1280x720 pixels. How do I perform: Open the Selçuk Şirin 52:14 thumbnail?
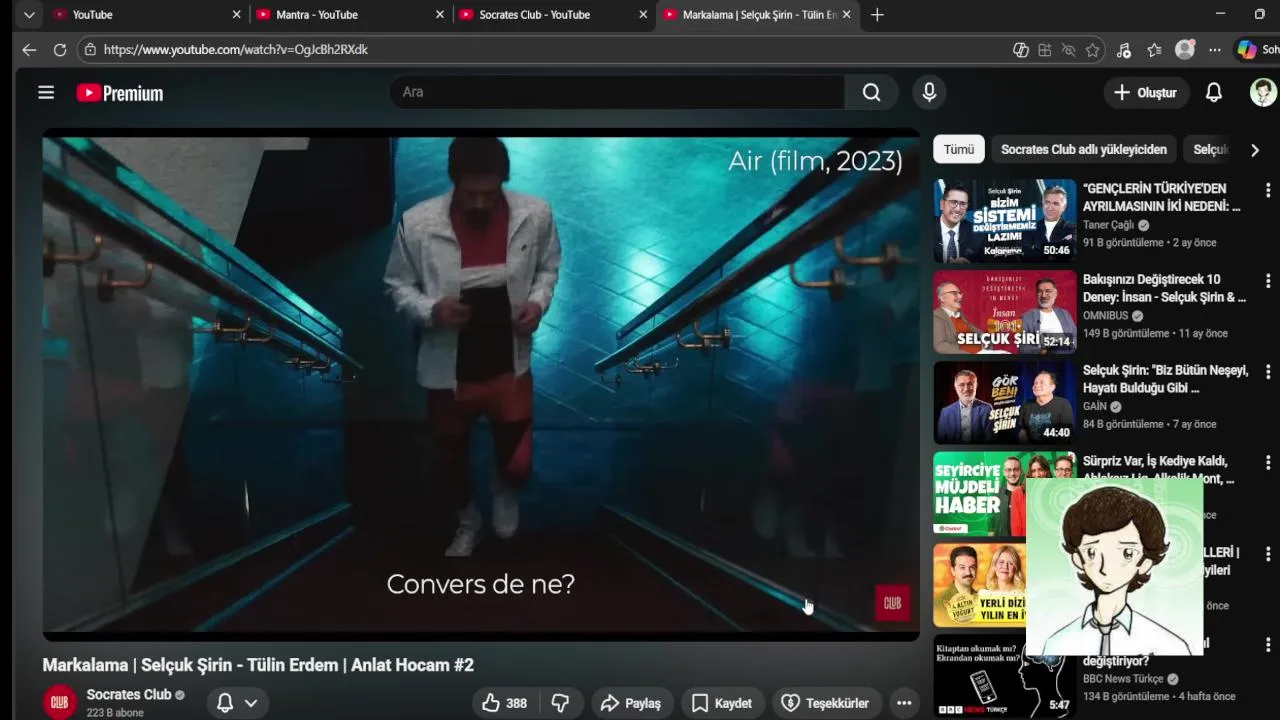pyautogui.click(x=1005, y=312)
